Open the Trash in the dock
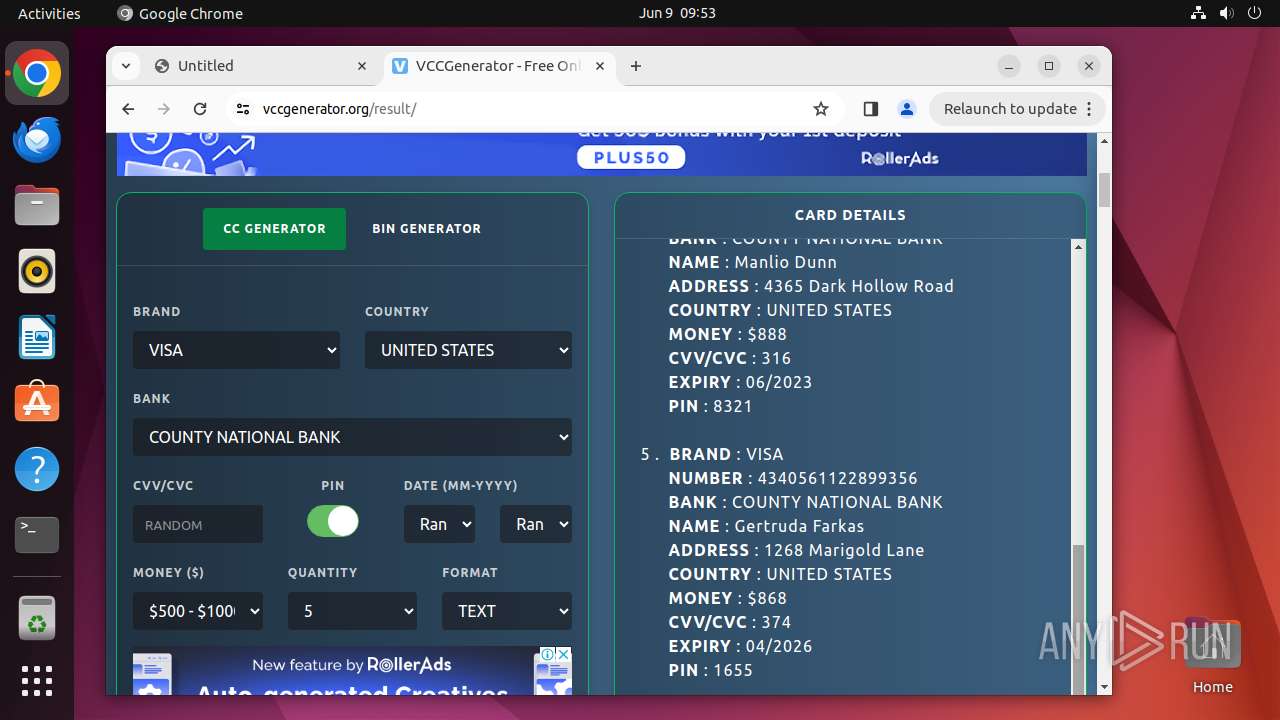This screenshot has height=720, width=1280. [x=37, y=617]
